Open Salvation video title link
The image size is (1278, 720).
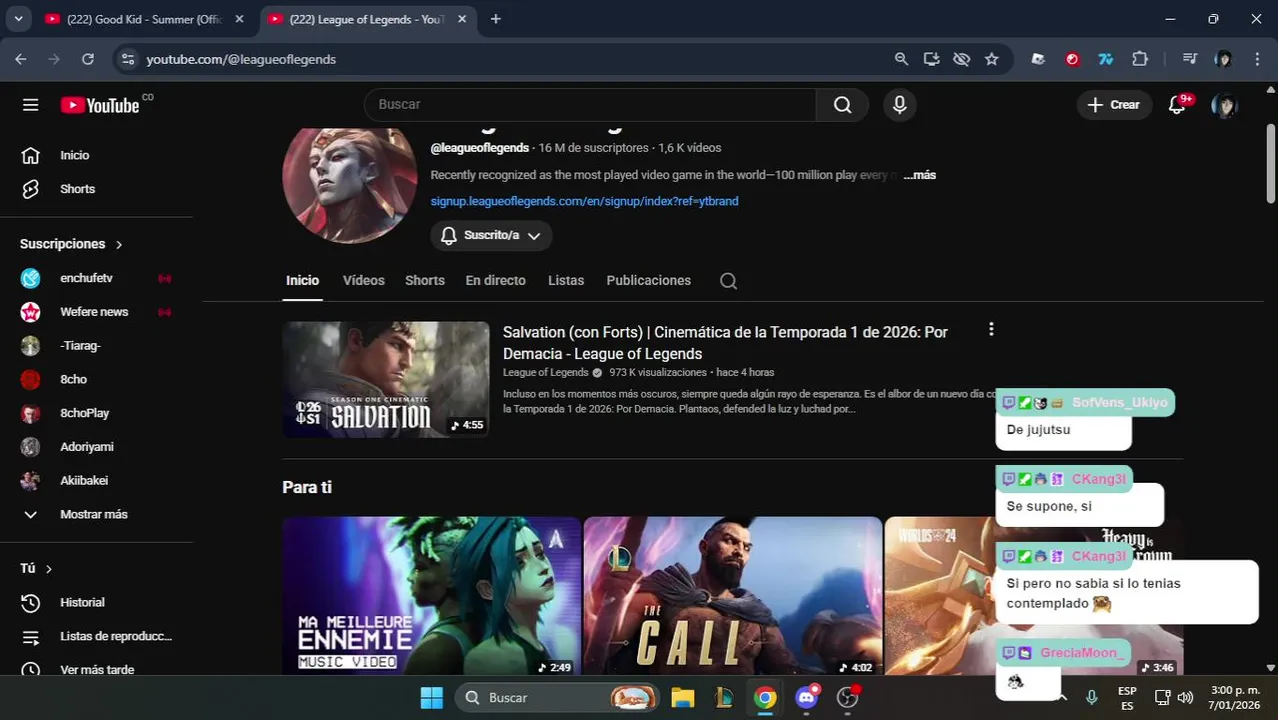pyautogui.click(x=725, y=343)
